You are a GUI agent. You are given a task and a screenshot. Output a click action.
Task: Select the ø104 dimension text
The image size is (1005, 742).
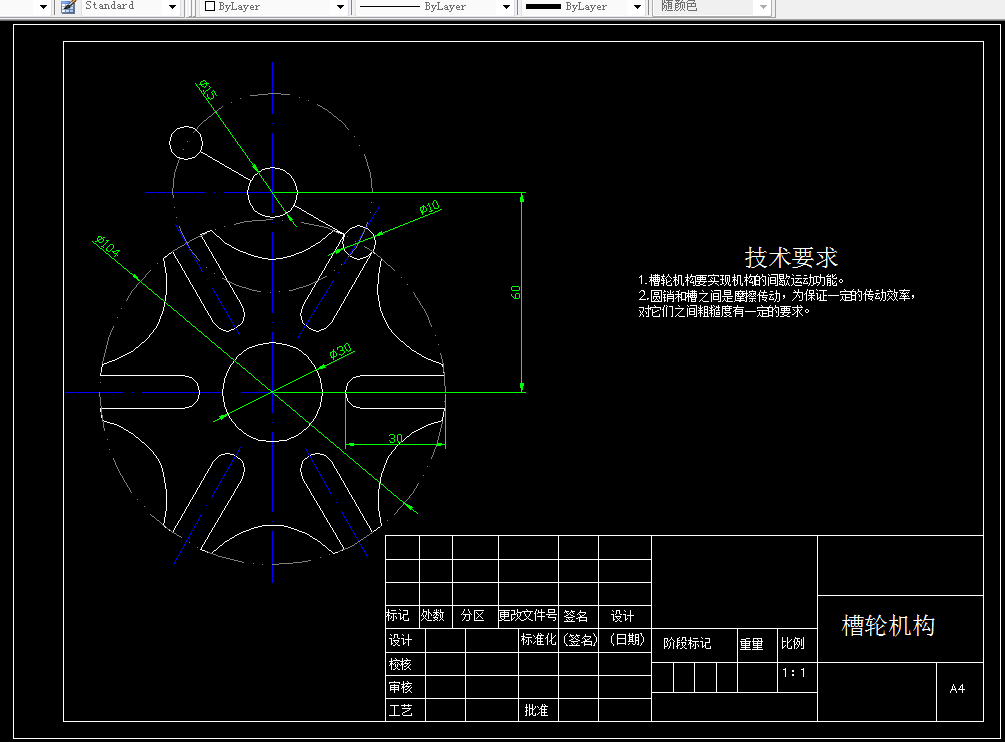point(107,246)
